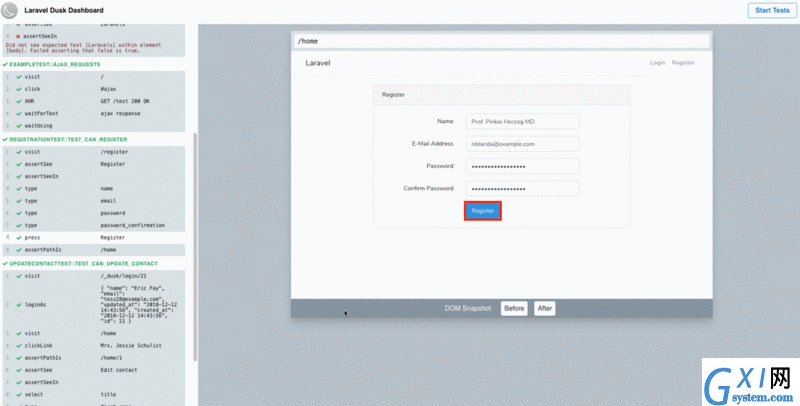
Task: Select the 'assertSee Register' step
Action: [94, 164]
